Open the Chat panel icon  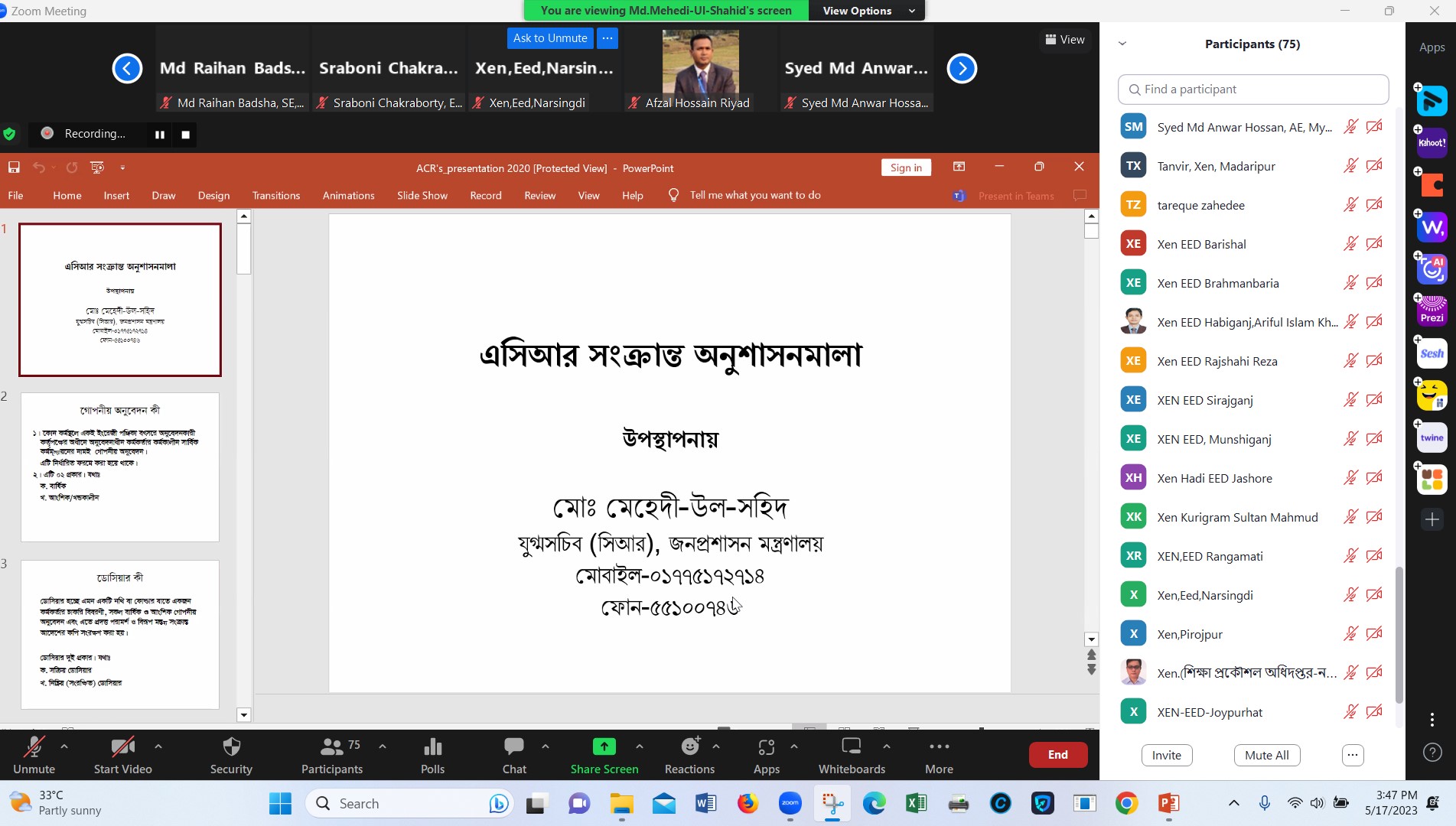[514, 746]
